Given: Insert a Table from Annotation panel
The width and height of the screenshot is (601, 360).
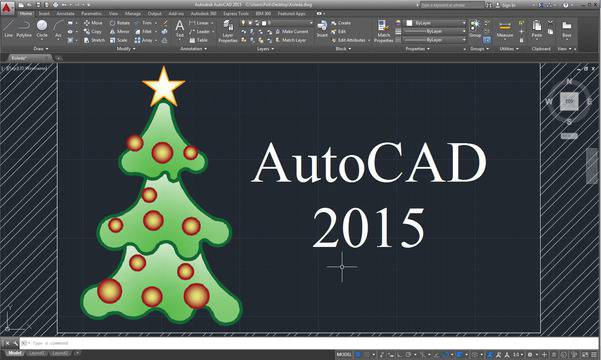Looking at the screenshot, I should tap(199, 40).
